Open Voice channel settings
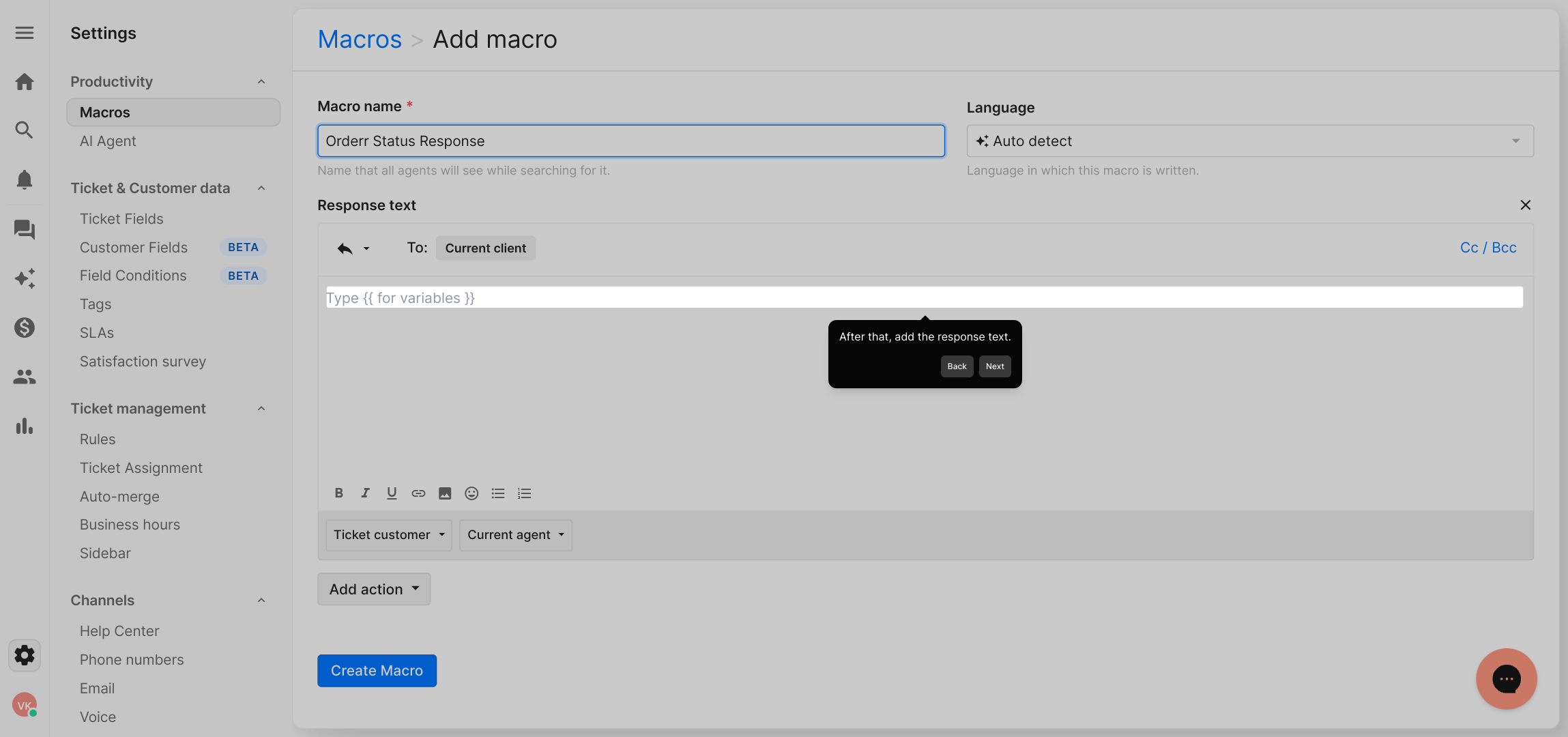 pyautogui.click(x=98, y=717)
